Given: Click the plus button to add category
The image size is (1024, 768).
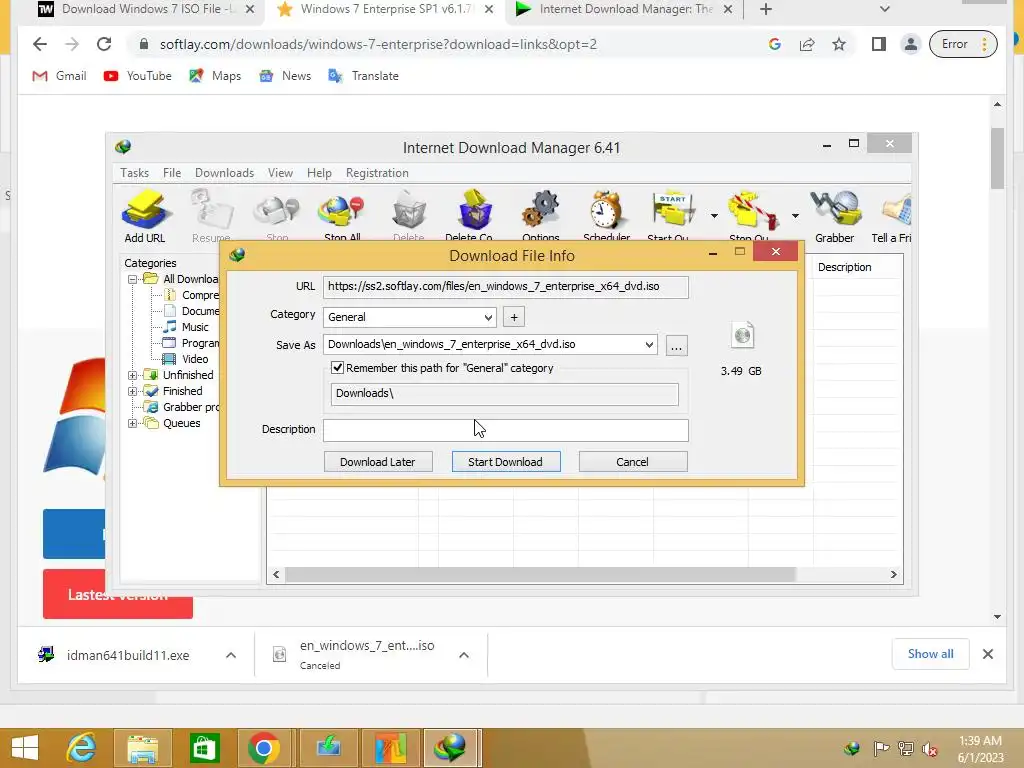Looking at the screenshot, I should coord(514,317).
